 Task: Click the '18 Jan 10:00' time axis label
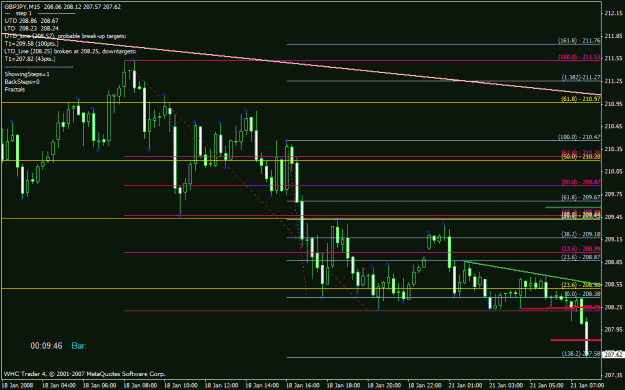181,385
